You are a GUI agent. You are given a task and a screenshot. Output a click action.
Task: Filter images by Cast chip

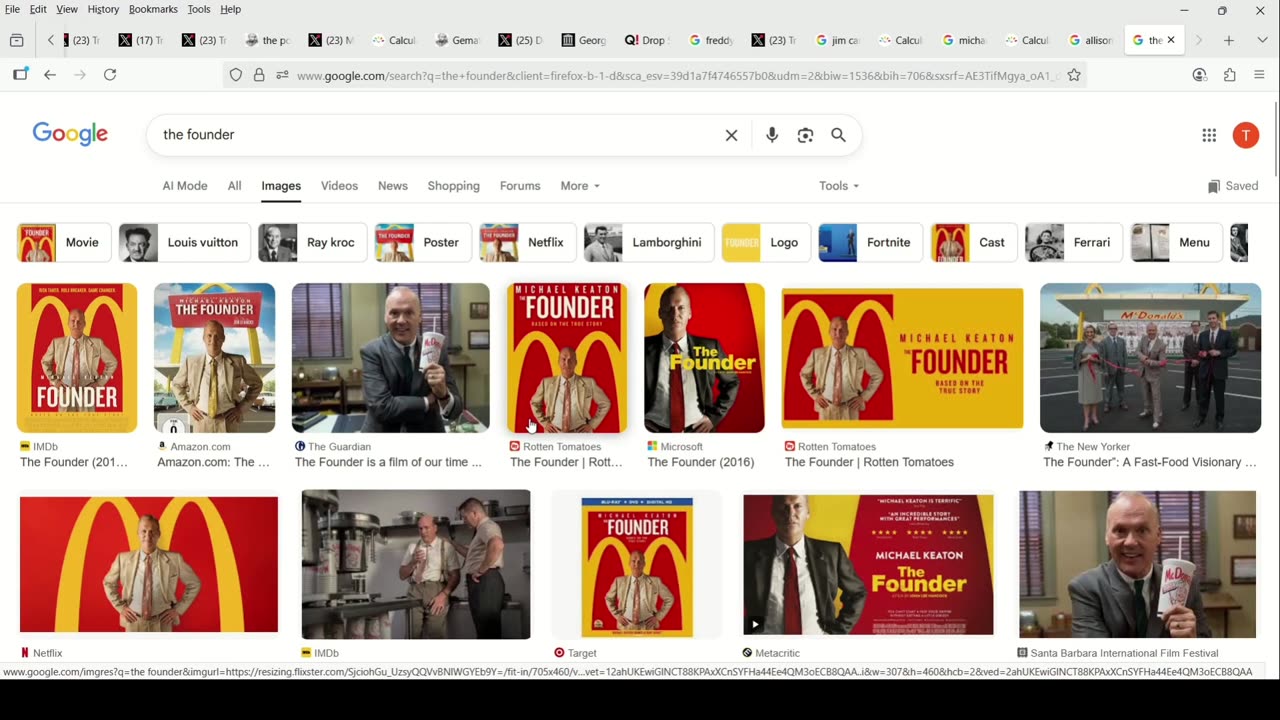click(974, 243)
